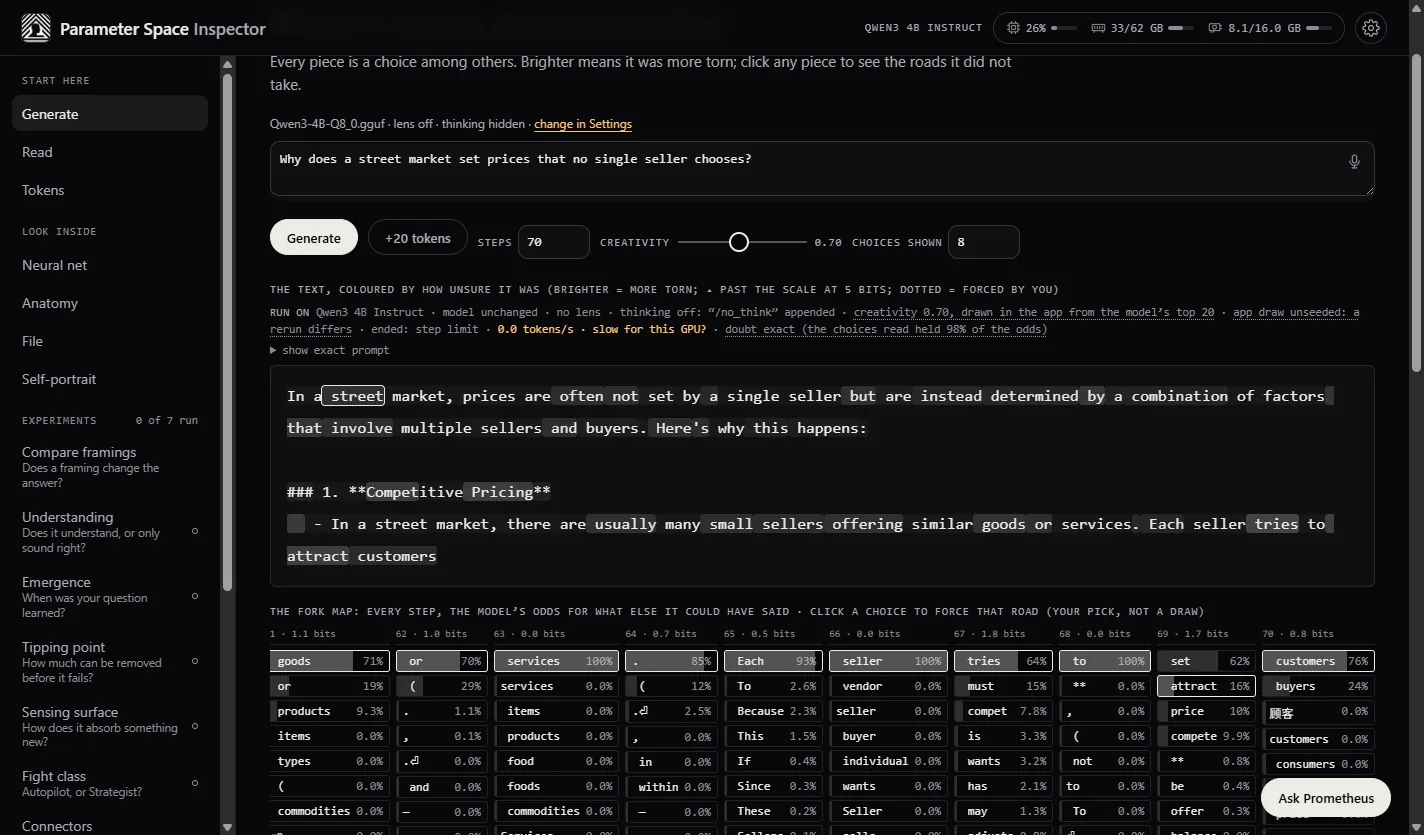This screenshot has width=1424, height=835.
Task: Click the RAM 33/62 GB indicator
Action: tap(1143, 28)
